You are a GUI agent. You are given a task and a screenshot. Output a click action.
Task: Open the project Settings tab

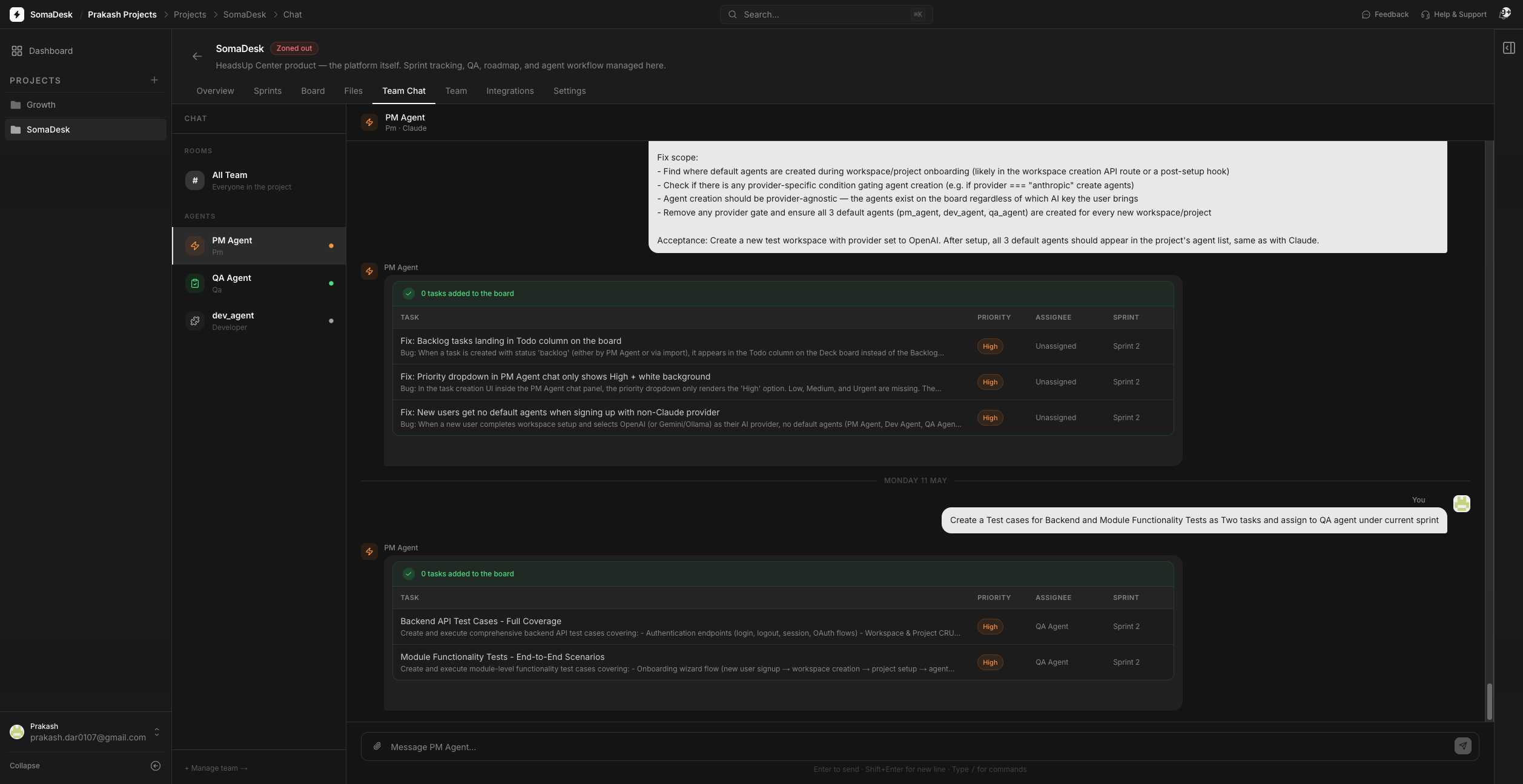point(570,91)
